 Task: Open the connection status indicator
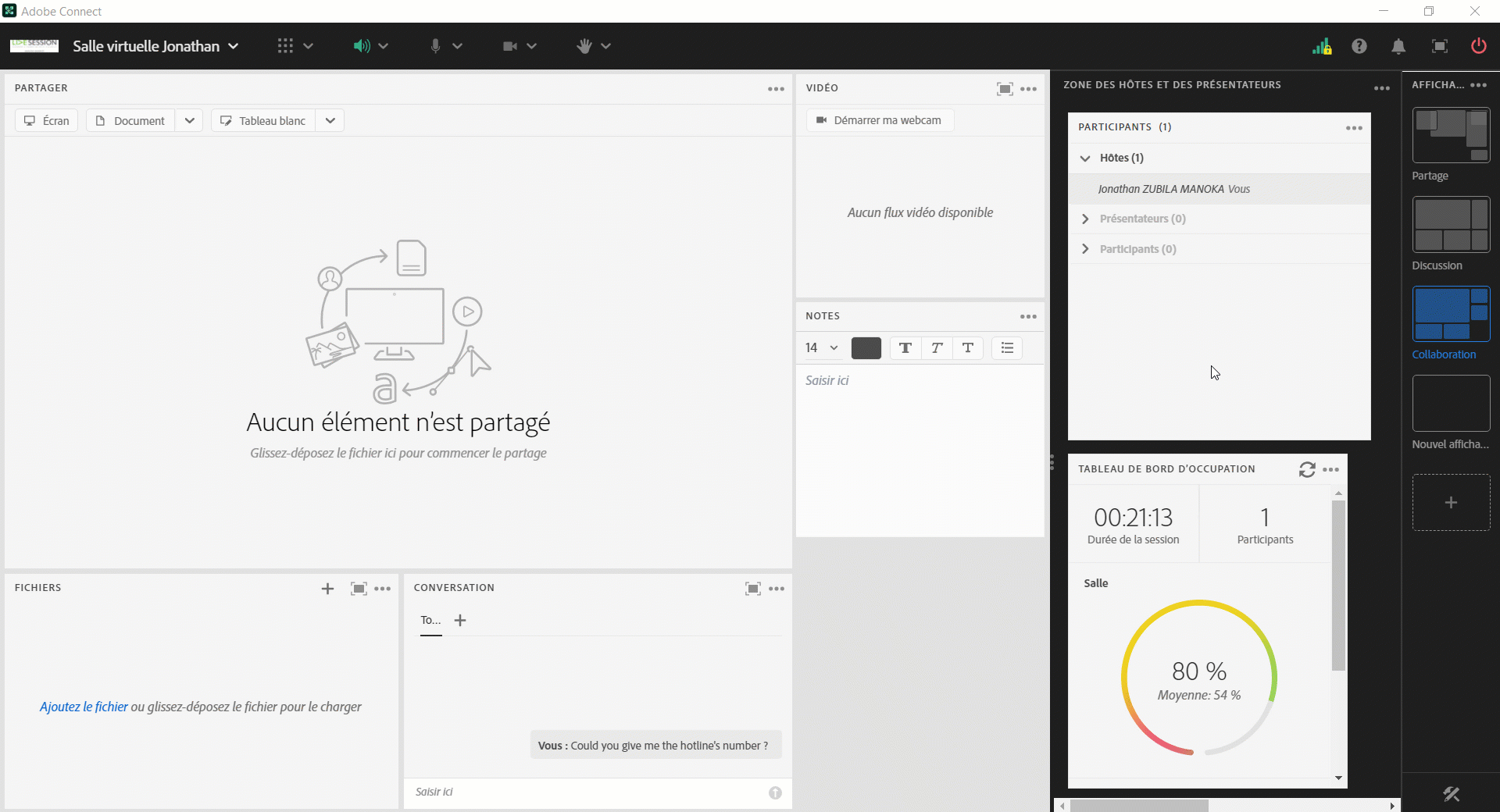click(x=1322, y=46)
